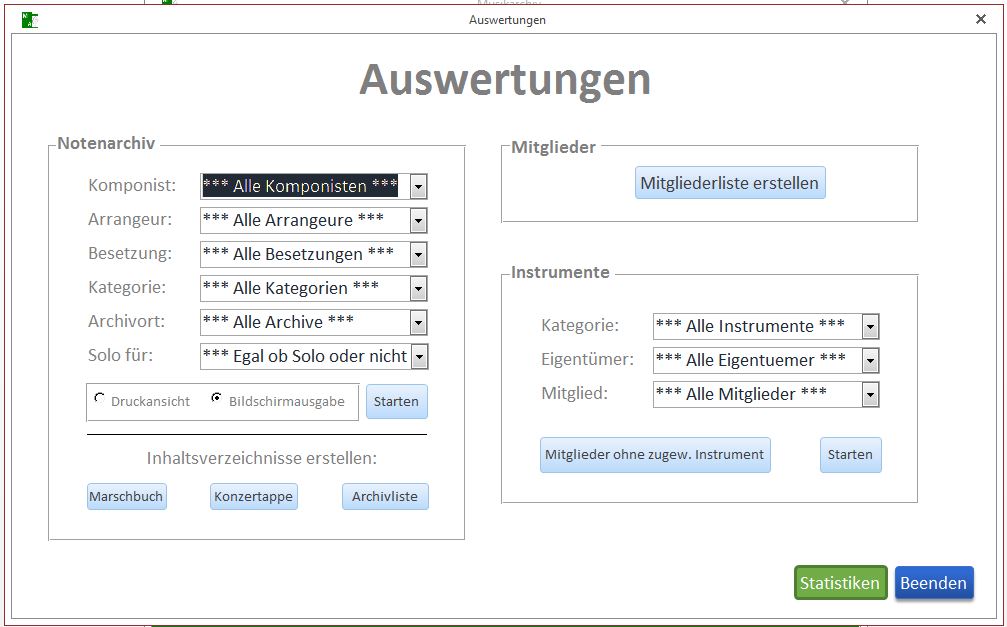Click the application icon in title bar
The image size is (1007, 627).
tap(30, 19)
